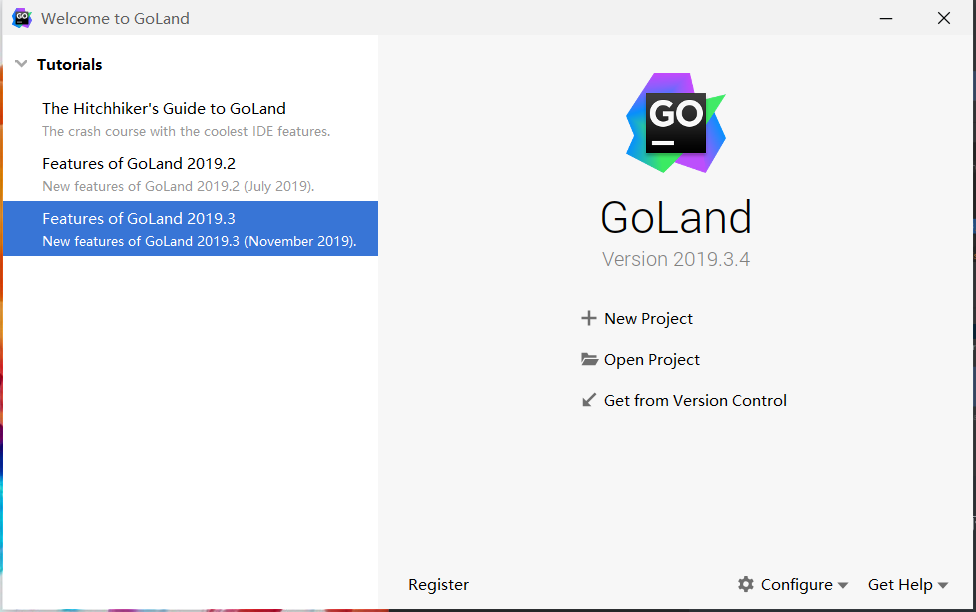
Task: Click 'New features of GoLand 2019.3 (November 2019).' description
Action: pyautogui.click(x=199, y=241)
